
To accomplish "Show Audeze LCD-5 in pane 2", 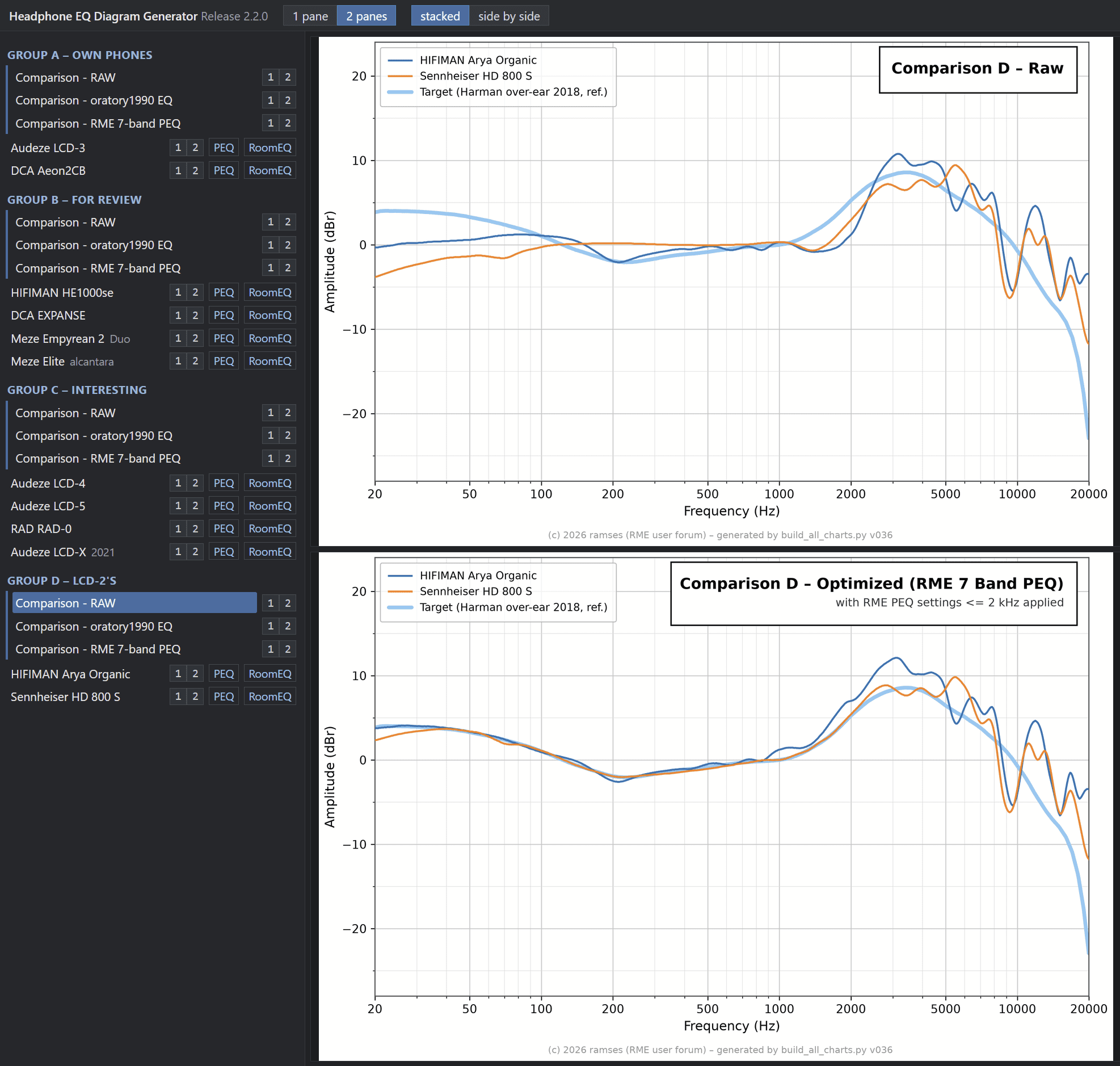I will point(195,506).
